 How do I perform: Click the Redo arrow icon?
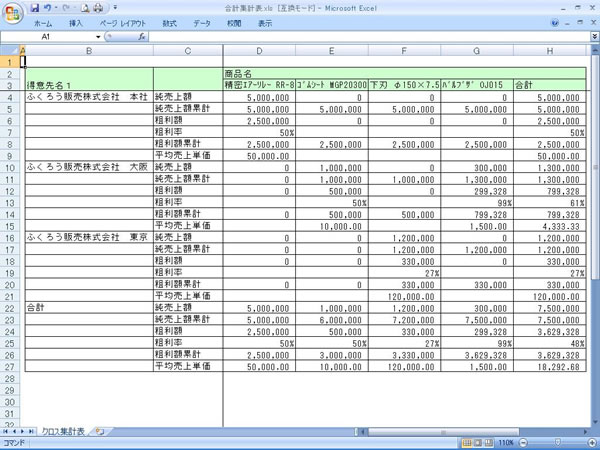[x=65, y=8]
